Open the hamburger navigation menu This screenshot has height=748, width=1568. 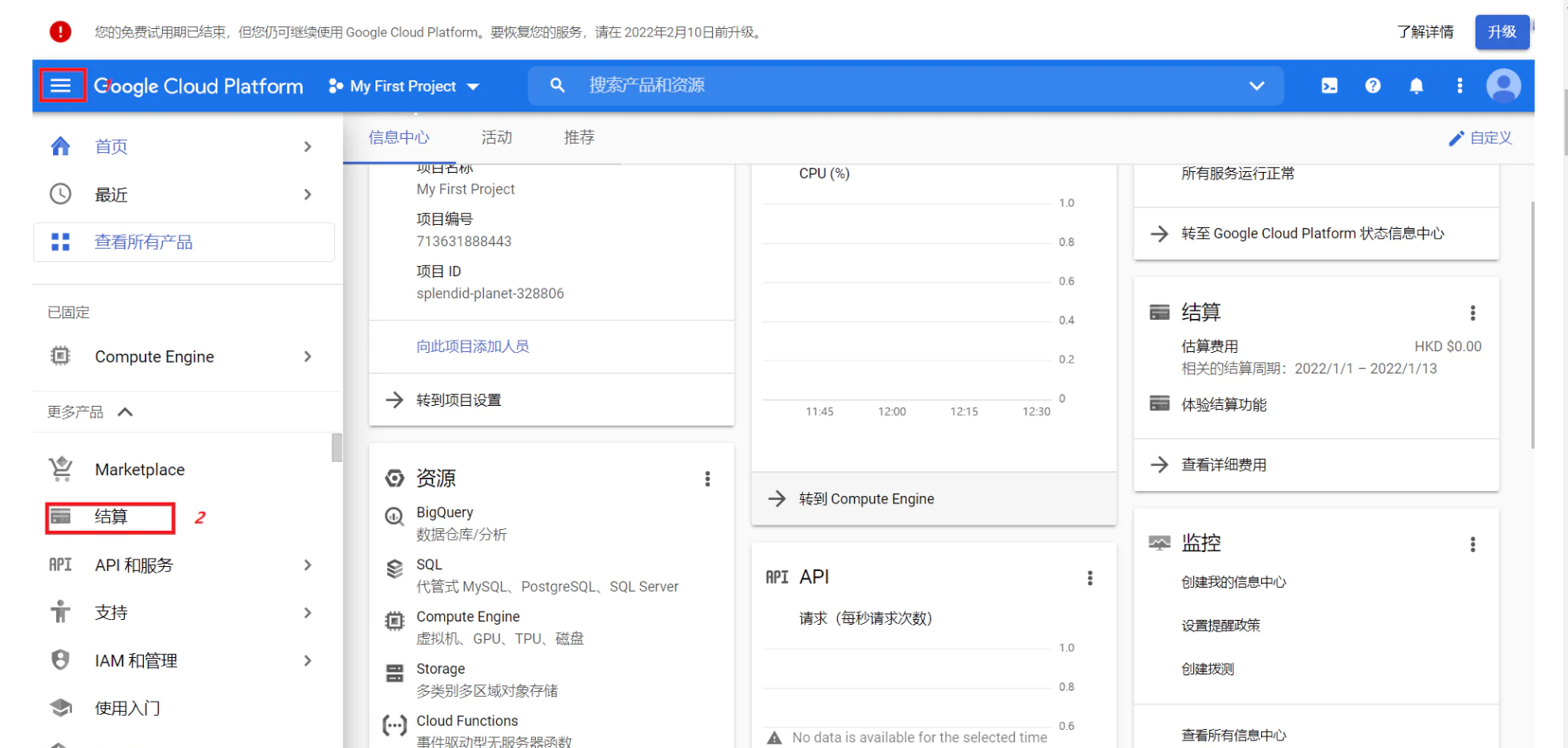[x=61, y=85]
